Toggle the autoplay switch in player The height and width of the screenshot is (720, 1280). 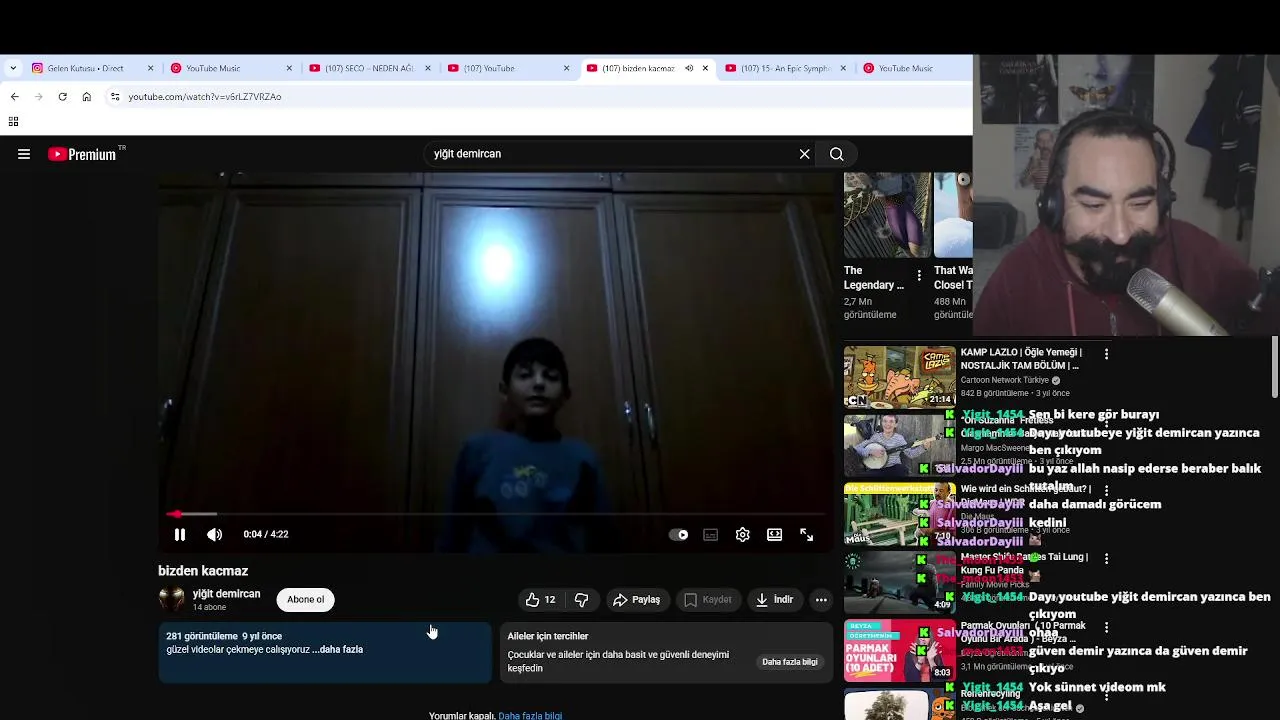(x=679, y=535)
